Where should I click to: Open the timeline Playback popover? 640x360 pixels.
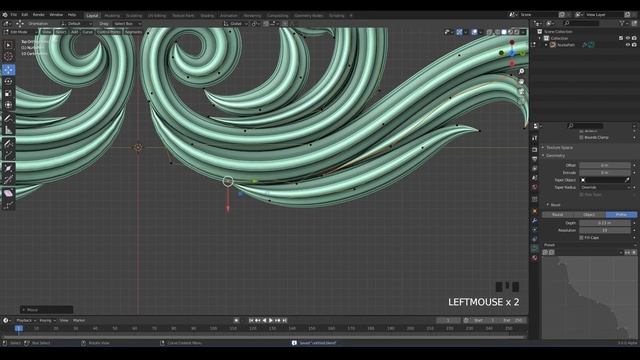click(26, 320)
